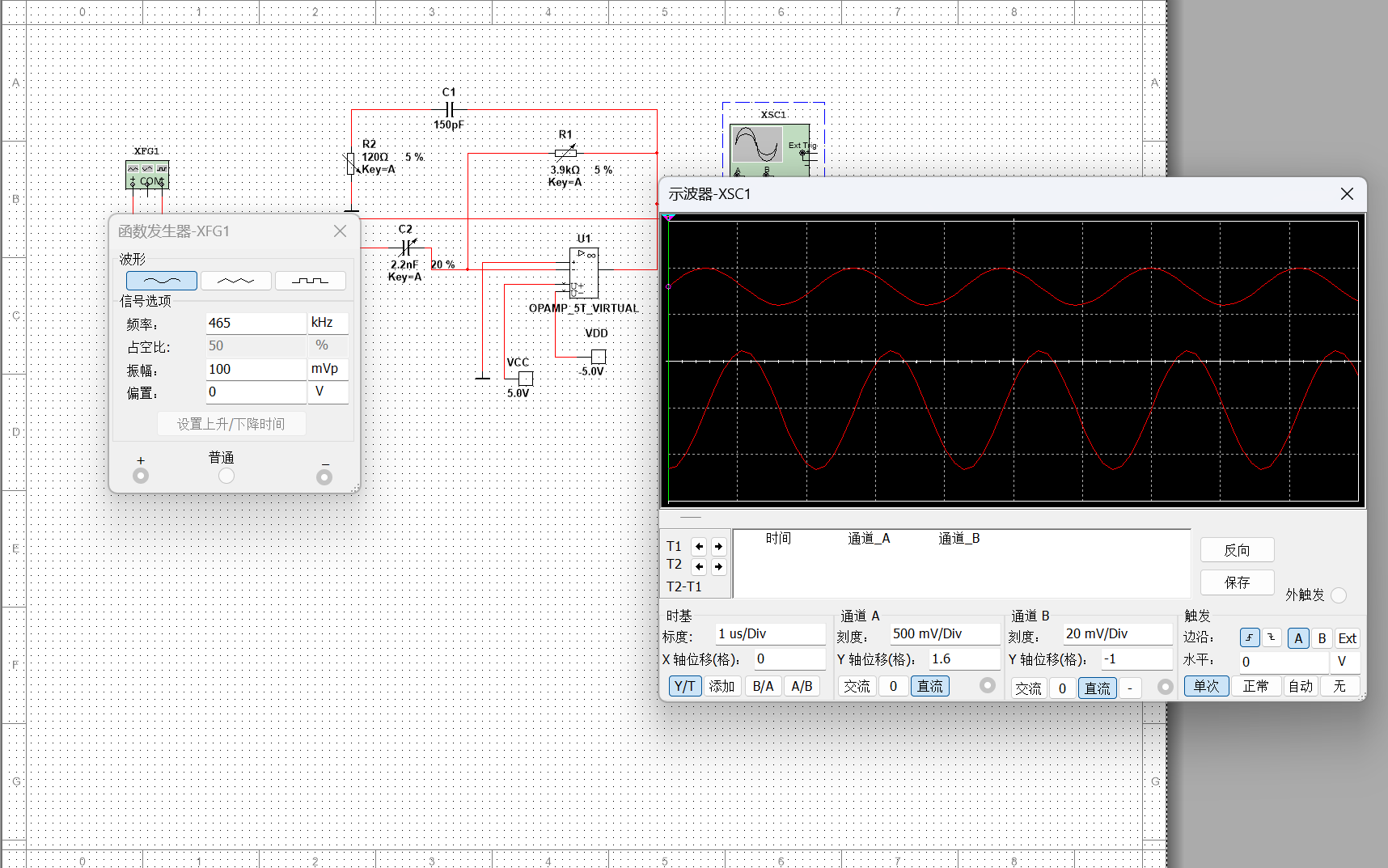Click the timebase scale 1 us/Div field
Viewport: 1388px width, 868px height.
point(770,634)
